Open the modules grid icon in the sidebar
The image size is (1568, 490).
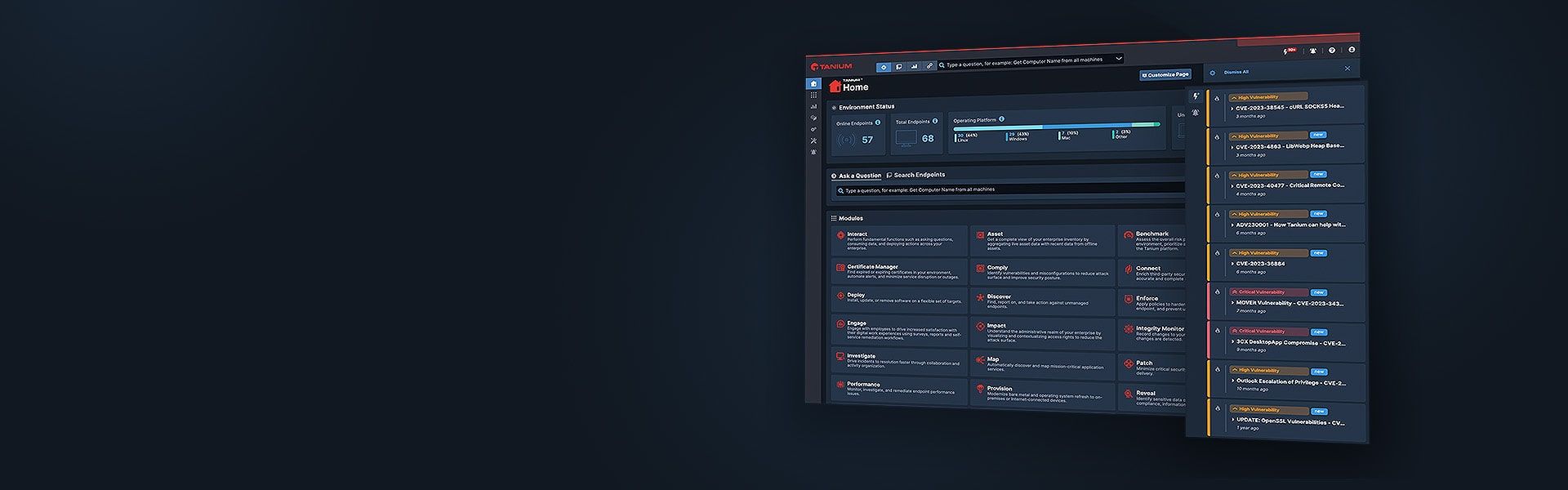click(813, 96)
